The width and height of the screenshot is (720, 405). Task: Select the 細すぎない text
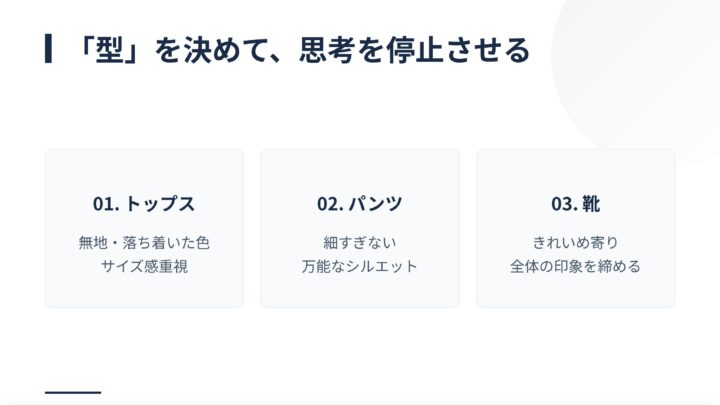360,242
